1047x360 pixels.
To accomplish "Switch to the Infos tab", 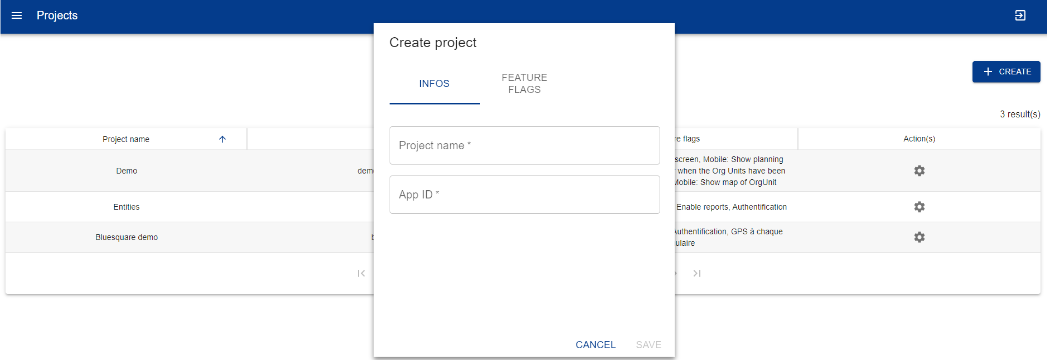I will click(x=434, y=84).
